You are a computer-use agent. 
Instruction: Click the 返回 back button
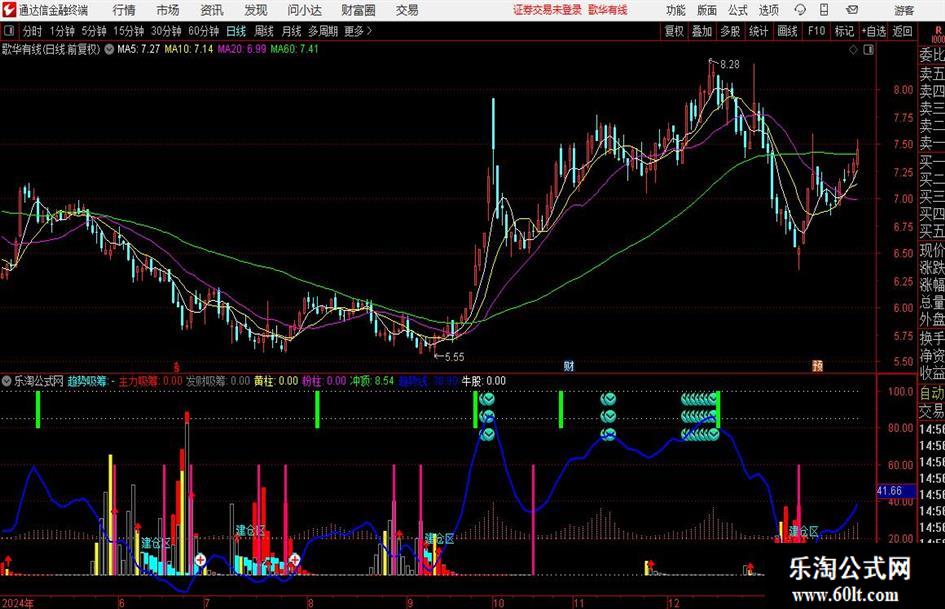point(902,31)
